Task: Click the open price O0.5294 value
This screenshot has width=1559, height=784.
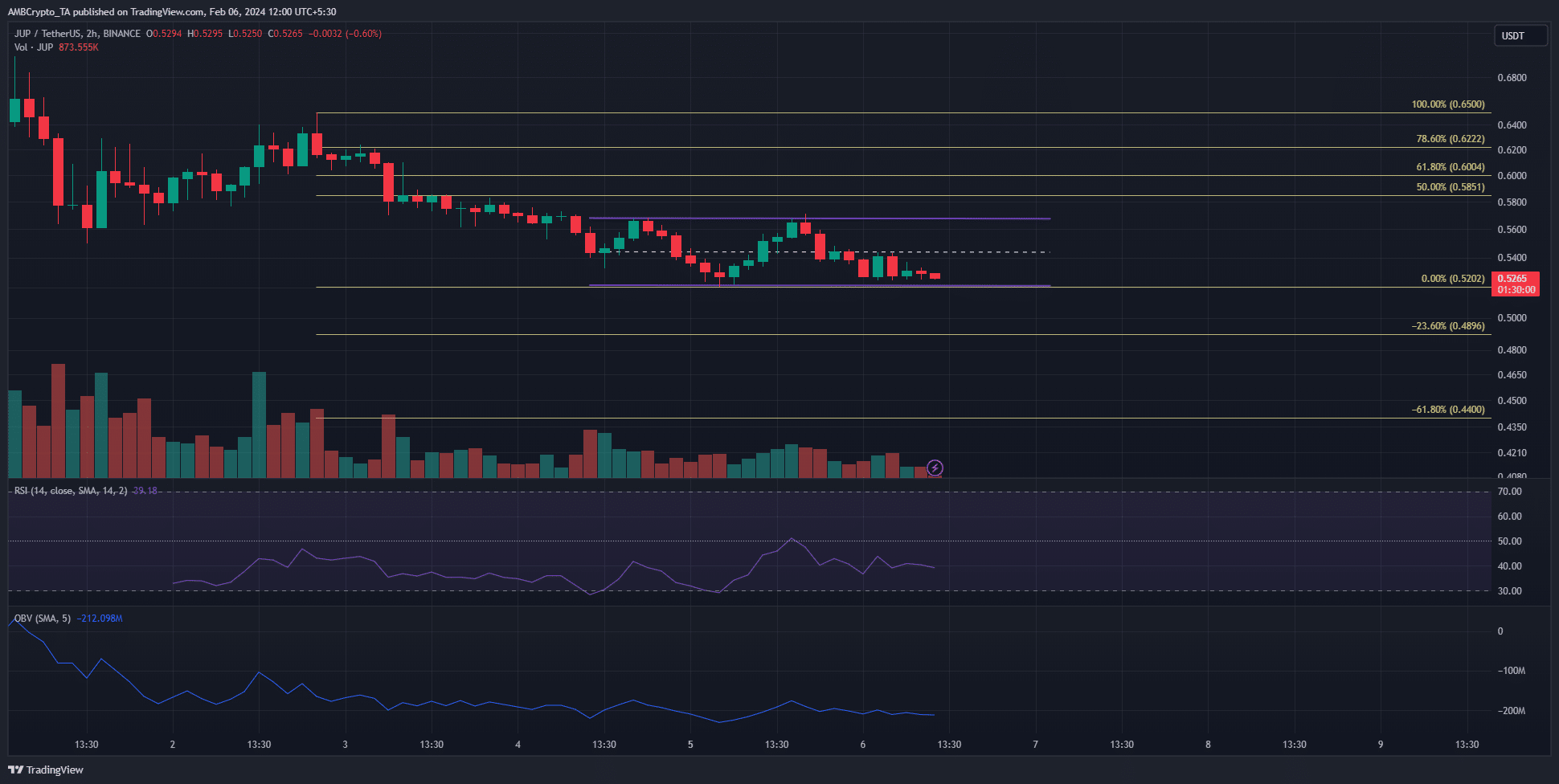Action: 164,34
